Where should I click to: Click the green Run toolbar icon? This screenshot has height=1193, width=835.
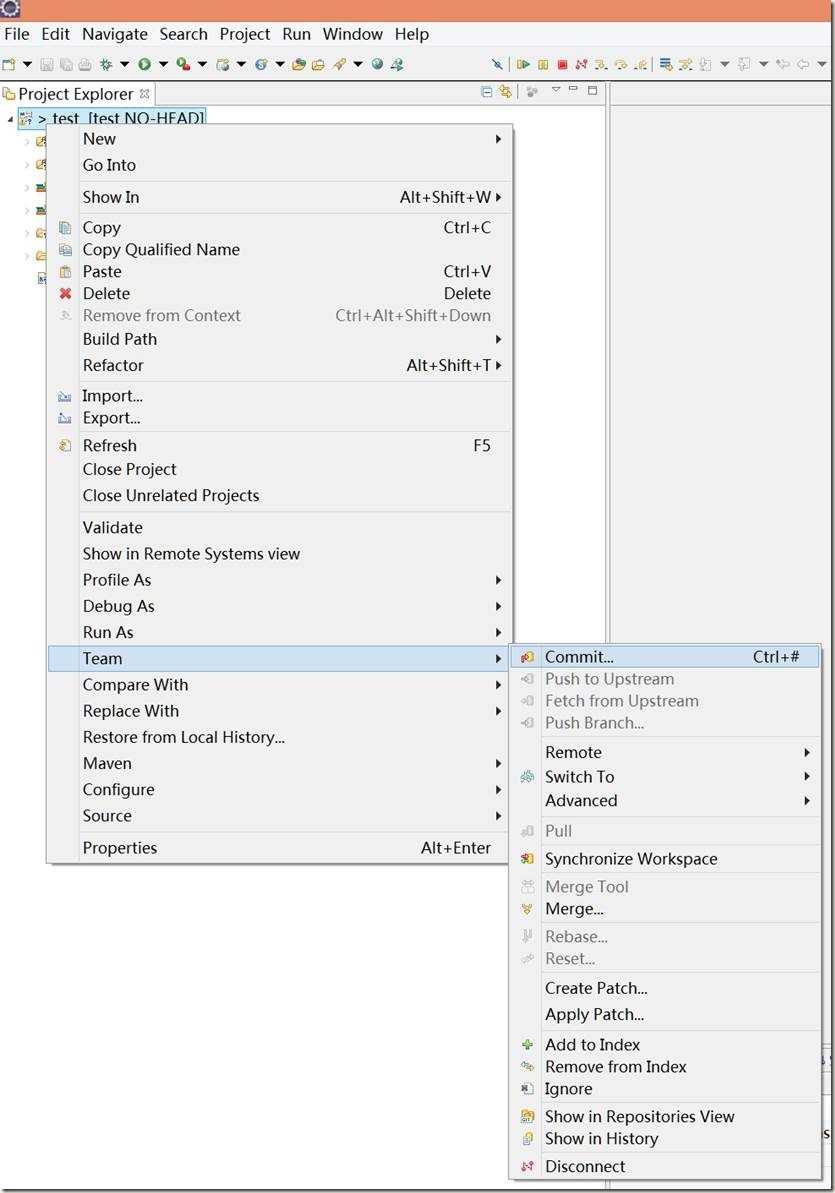coord(144,64)
